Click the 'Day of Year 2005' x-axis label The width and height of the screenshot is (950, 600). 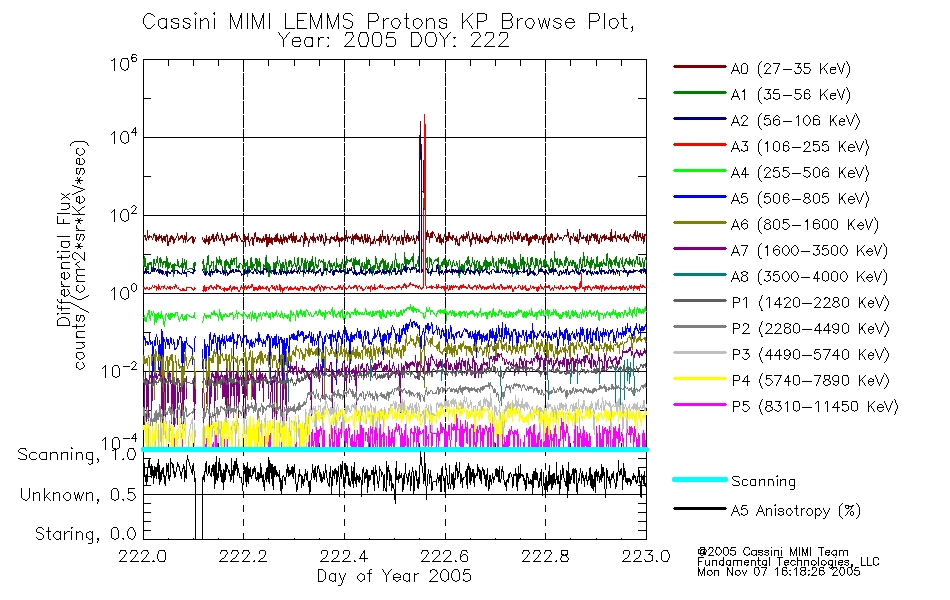[394, 576]
